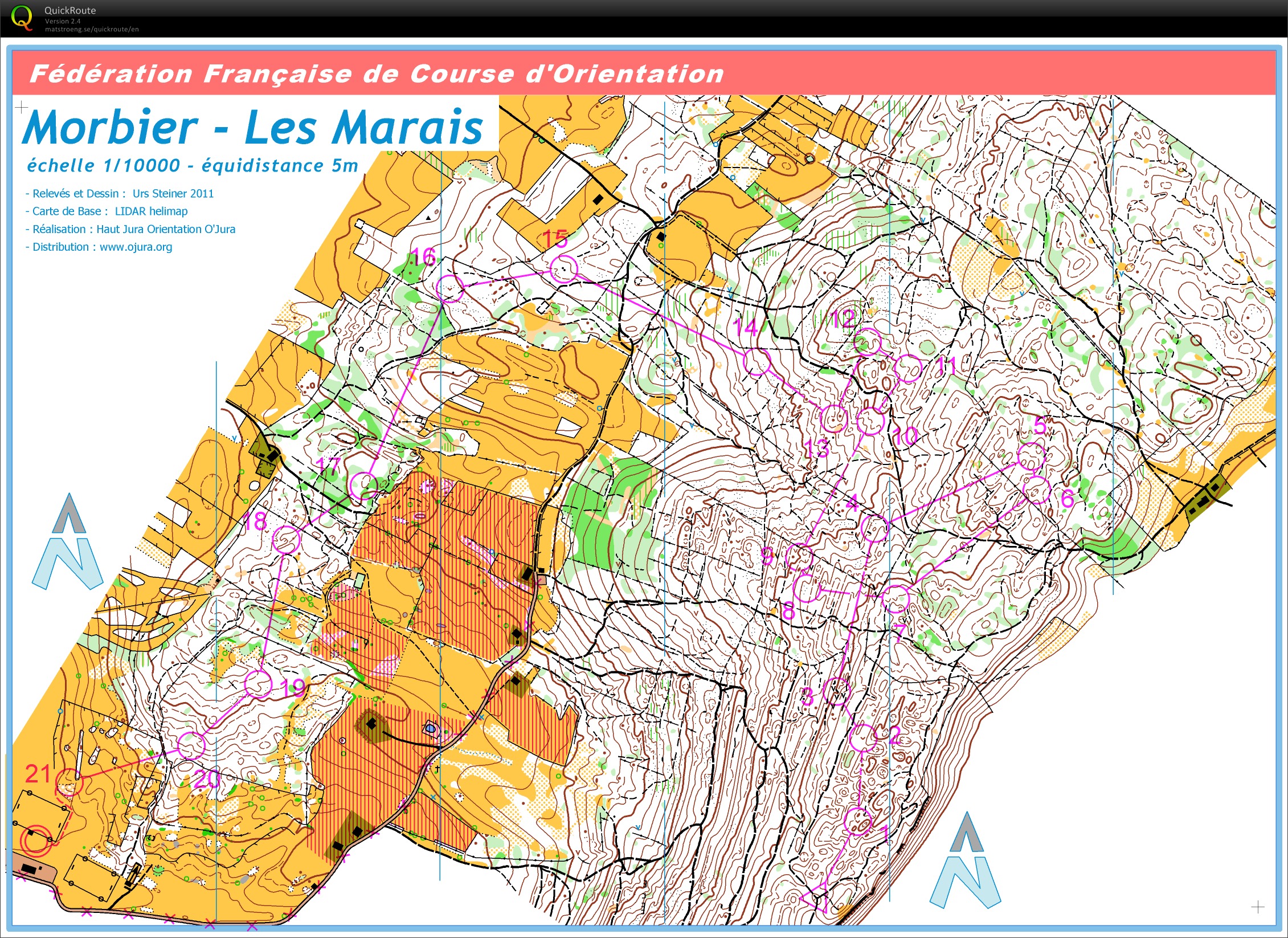The image size is (1288, 938).
Task: Click control circle 16 on the map
Action: click(x=449, y=288)
